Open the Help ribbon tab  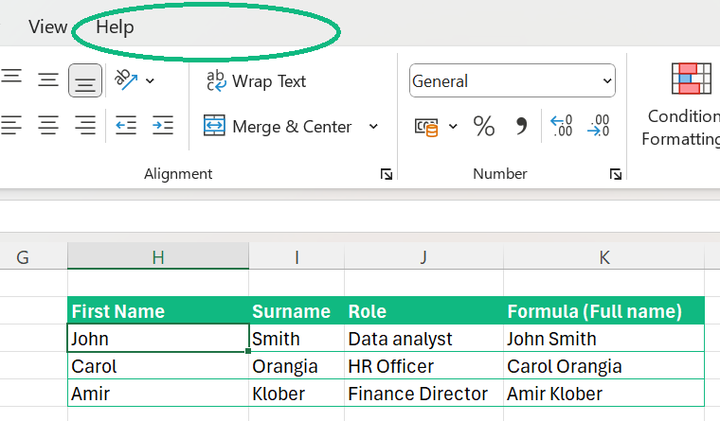tap(115, 27)
